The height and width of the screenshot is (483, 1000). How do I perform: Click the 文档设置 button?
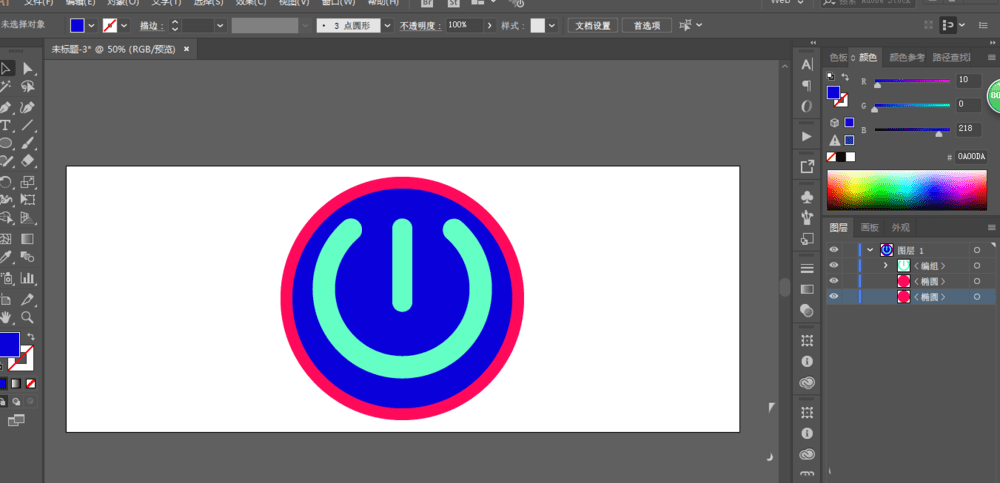[592, 26]
